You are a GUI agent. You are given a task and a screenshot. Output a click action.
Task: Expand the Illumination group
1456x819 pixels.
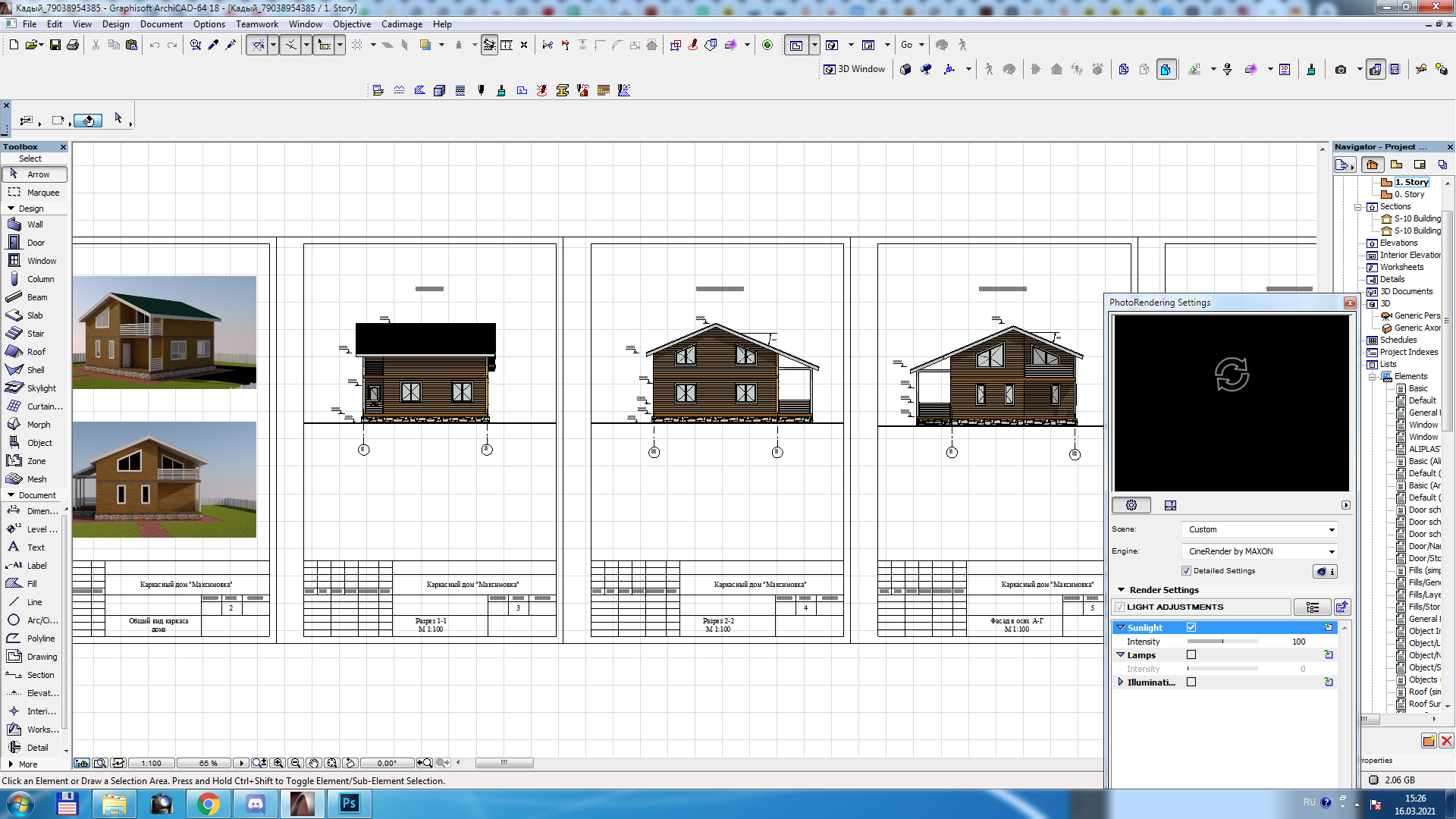(1121, 682)
